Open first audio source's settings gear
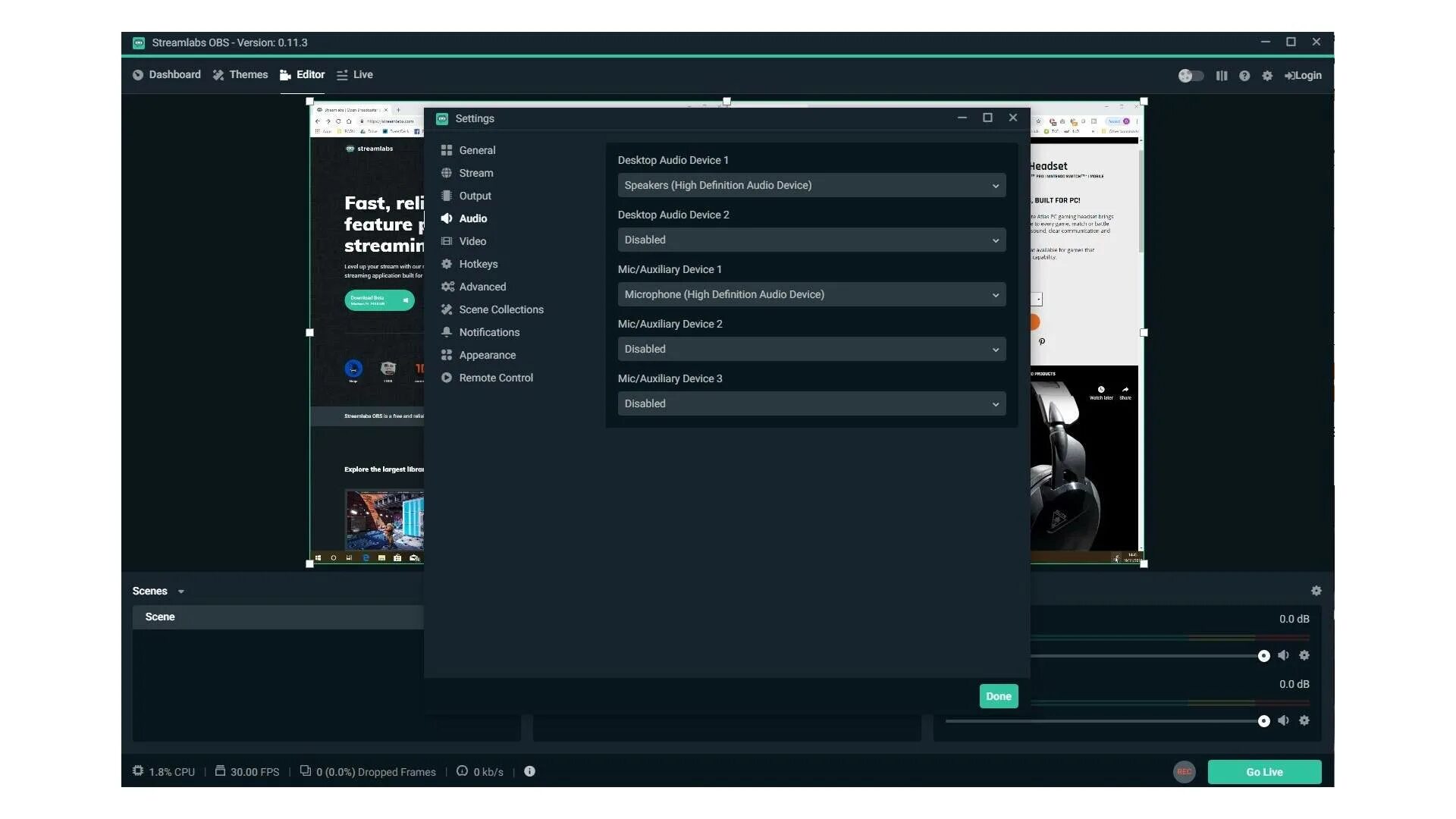This screenshot has height=819, width=1456. [1304, 655]
